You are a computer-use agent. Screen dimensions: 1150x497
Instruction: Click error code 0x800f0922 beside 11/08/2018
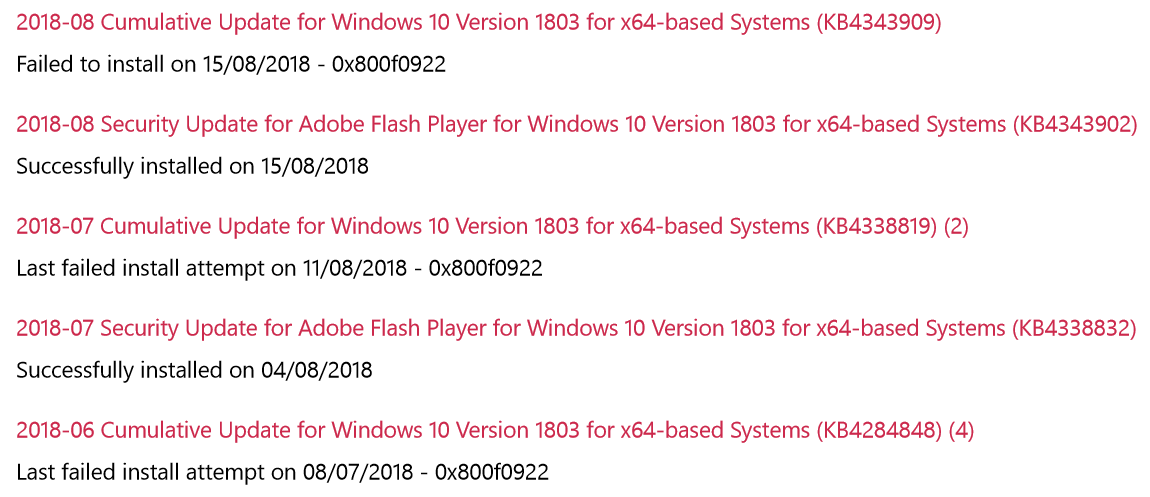click(486, 268)
